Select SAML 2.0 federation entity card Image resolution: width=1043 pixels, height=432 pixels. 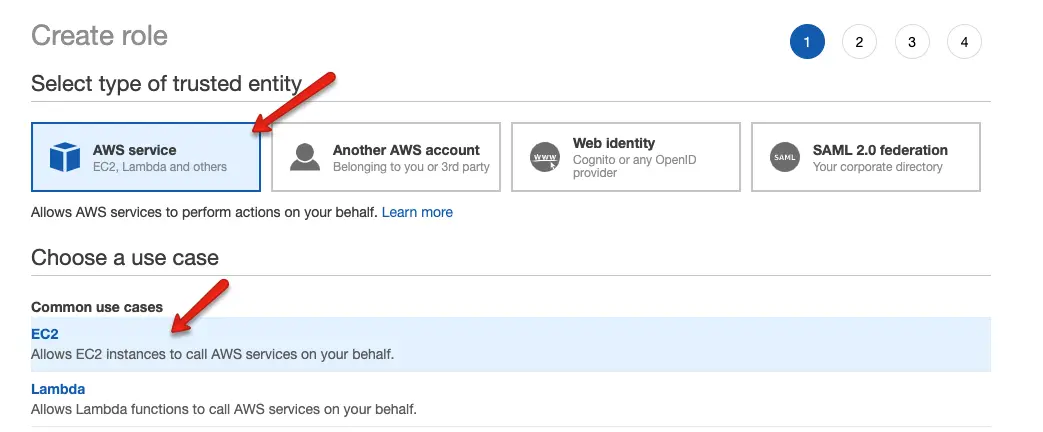[x=866, y=157]
